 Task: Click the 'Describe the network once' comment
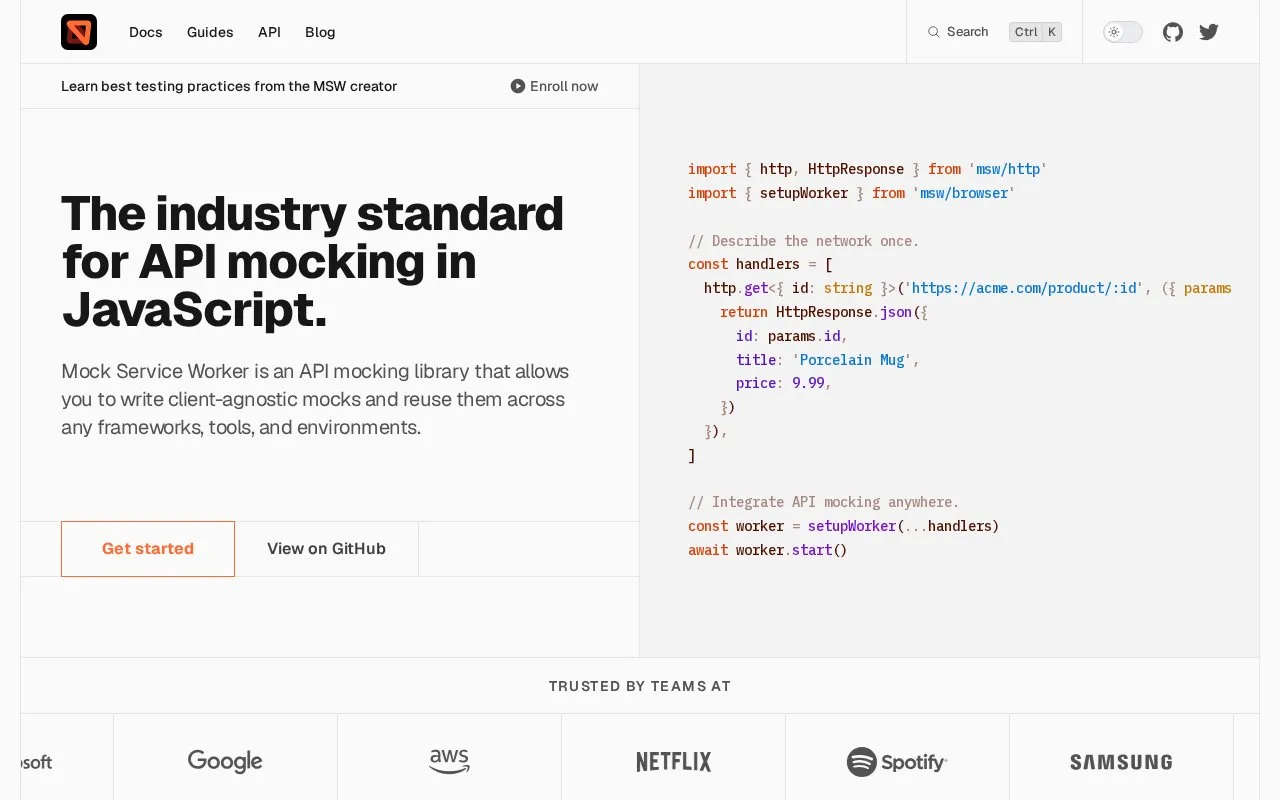point(804,241)
